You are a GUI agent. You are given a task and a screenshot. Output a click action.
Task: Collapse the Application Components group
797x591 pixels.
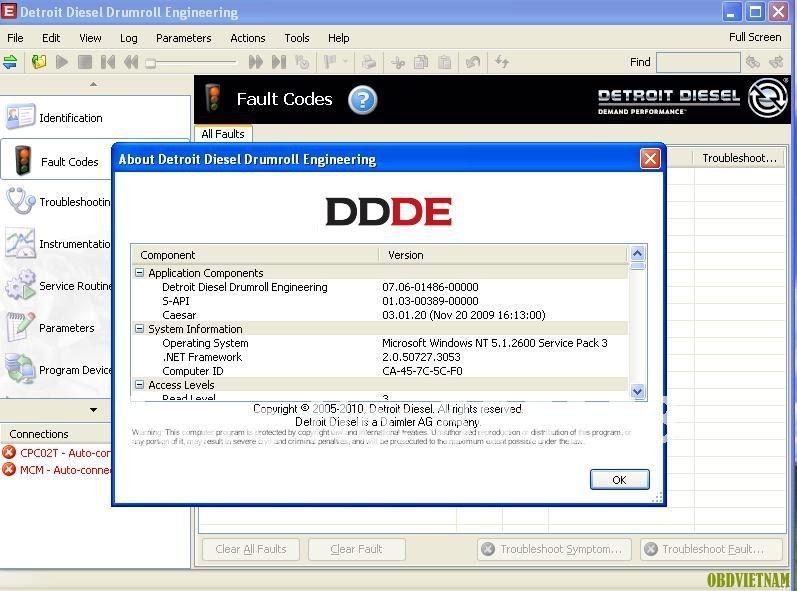[139, 273]
